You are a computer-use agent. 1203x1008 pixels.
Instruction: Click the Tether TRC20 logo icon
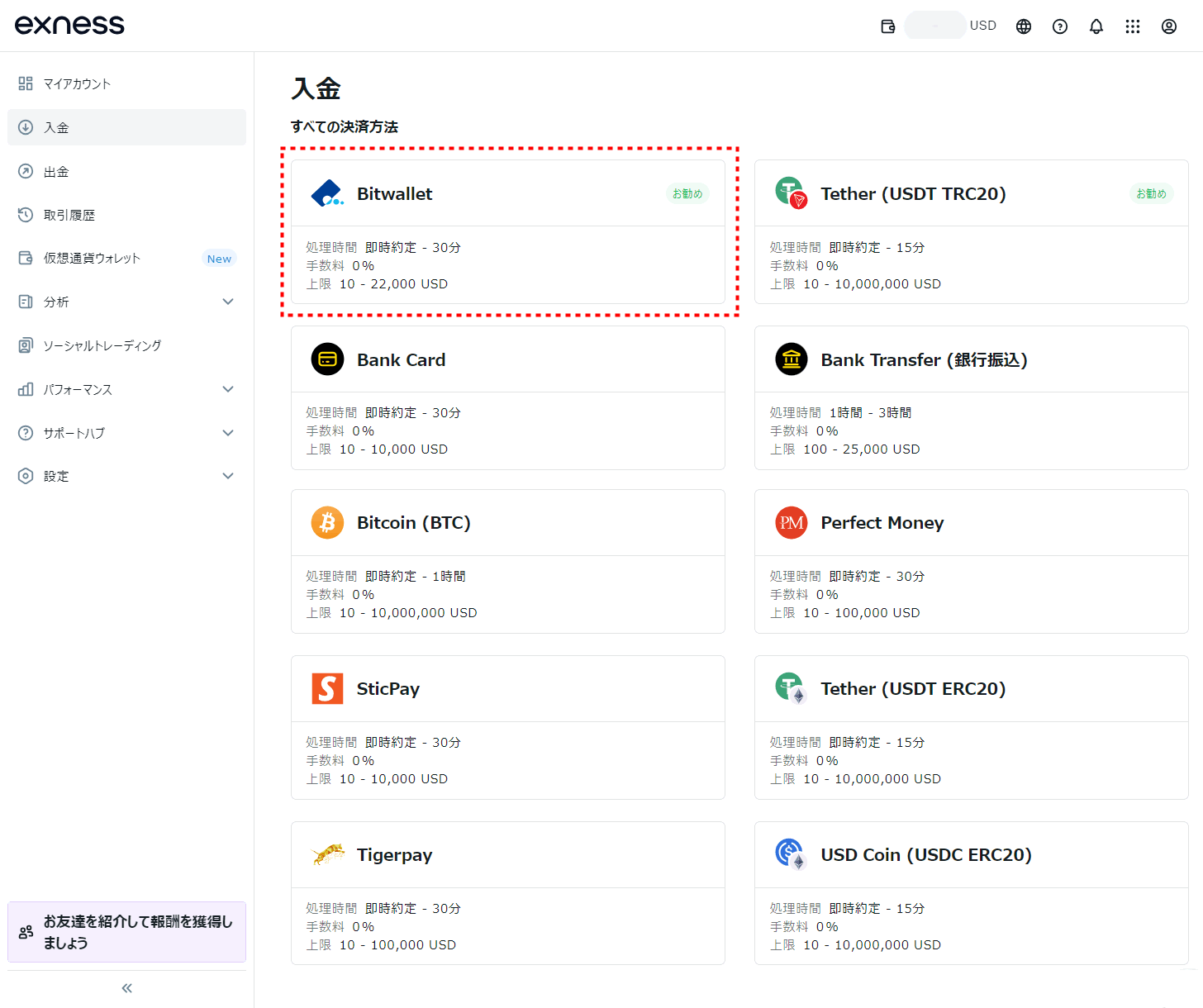791,193
